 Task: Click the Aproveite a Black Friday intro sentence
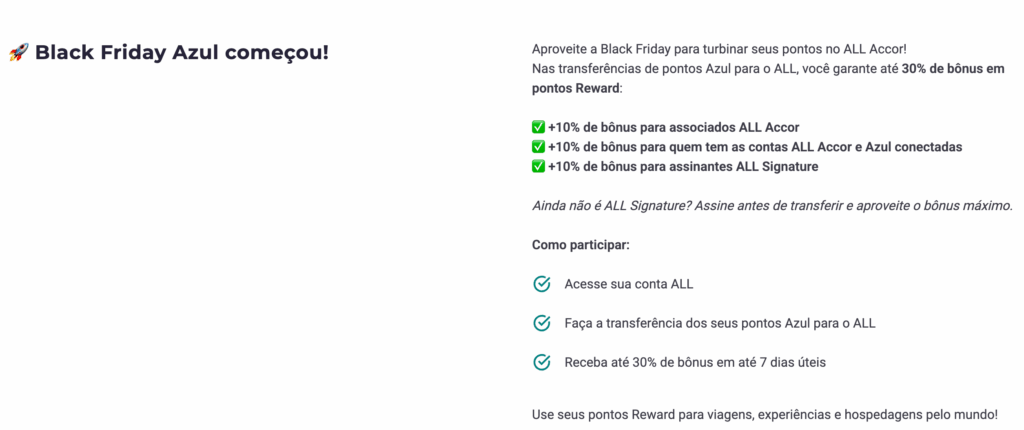[x=719, y=49]
